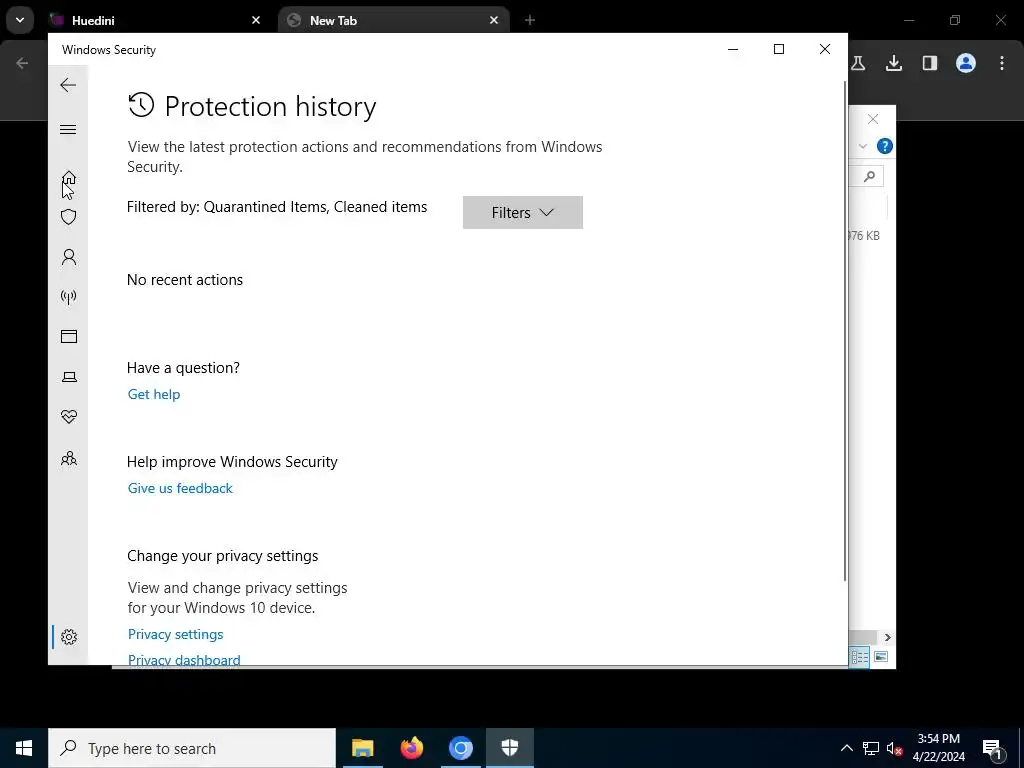Click the browser back arrow
Image resolution: width=1024 pixels, height=768 pixels.
22,63
